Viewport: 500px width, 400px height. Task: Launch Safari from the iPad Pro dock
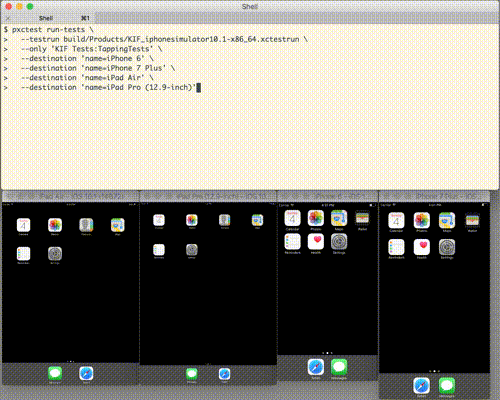coord(224,374)
